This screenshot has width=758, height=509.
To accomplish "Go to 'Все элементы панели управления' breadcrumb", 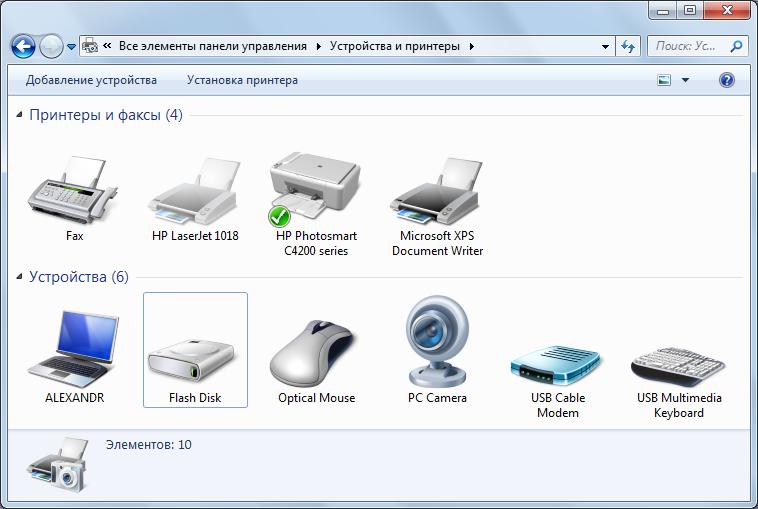I will [213, 46].
